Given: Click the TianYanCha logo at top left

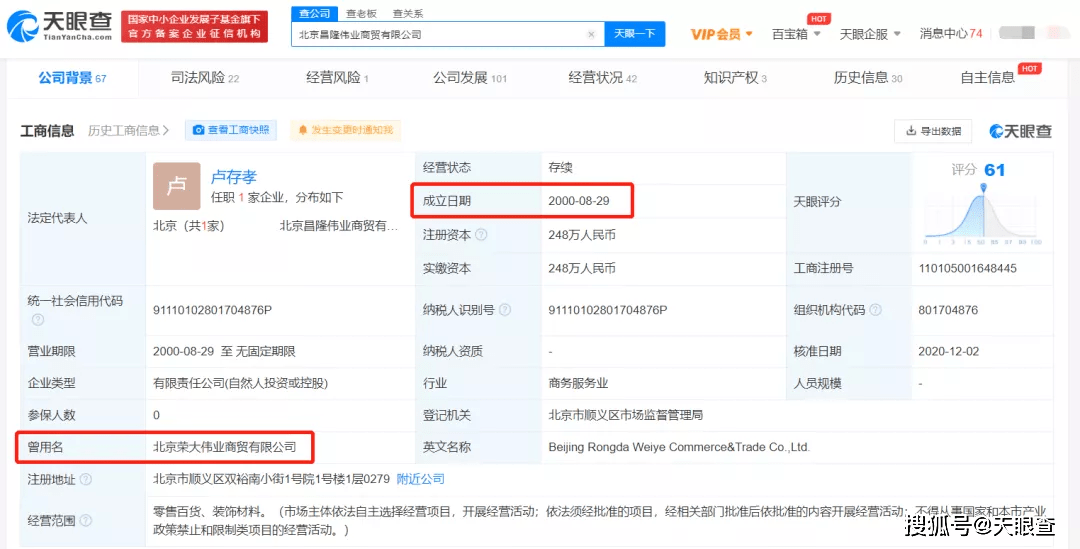Looking at the screenshot, I should [59, 25].
